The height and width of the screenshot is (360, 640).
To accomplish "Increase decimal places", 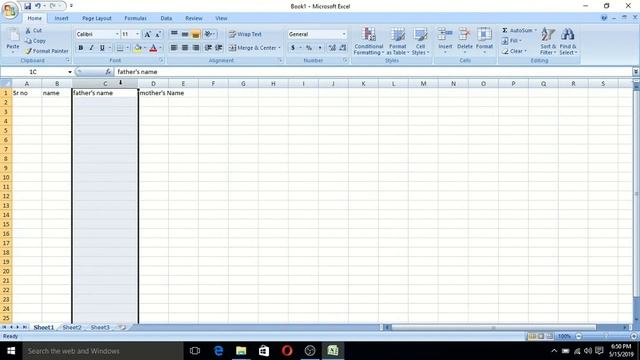I will pyautogui.click(x=332, y=48).
